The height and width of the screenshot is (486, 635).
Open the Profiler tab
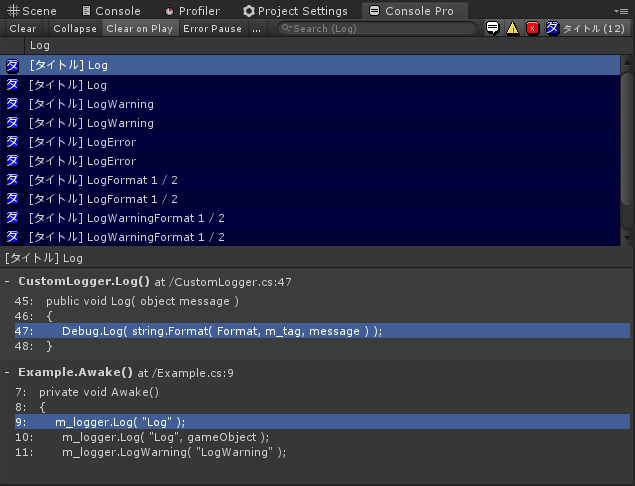(x=193, y=11)
